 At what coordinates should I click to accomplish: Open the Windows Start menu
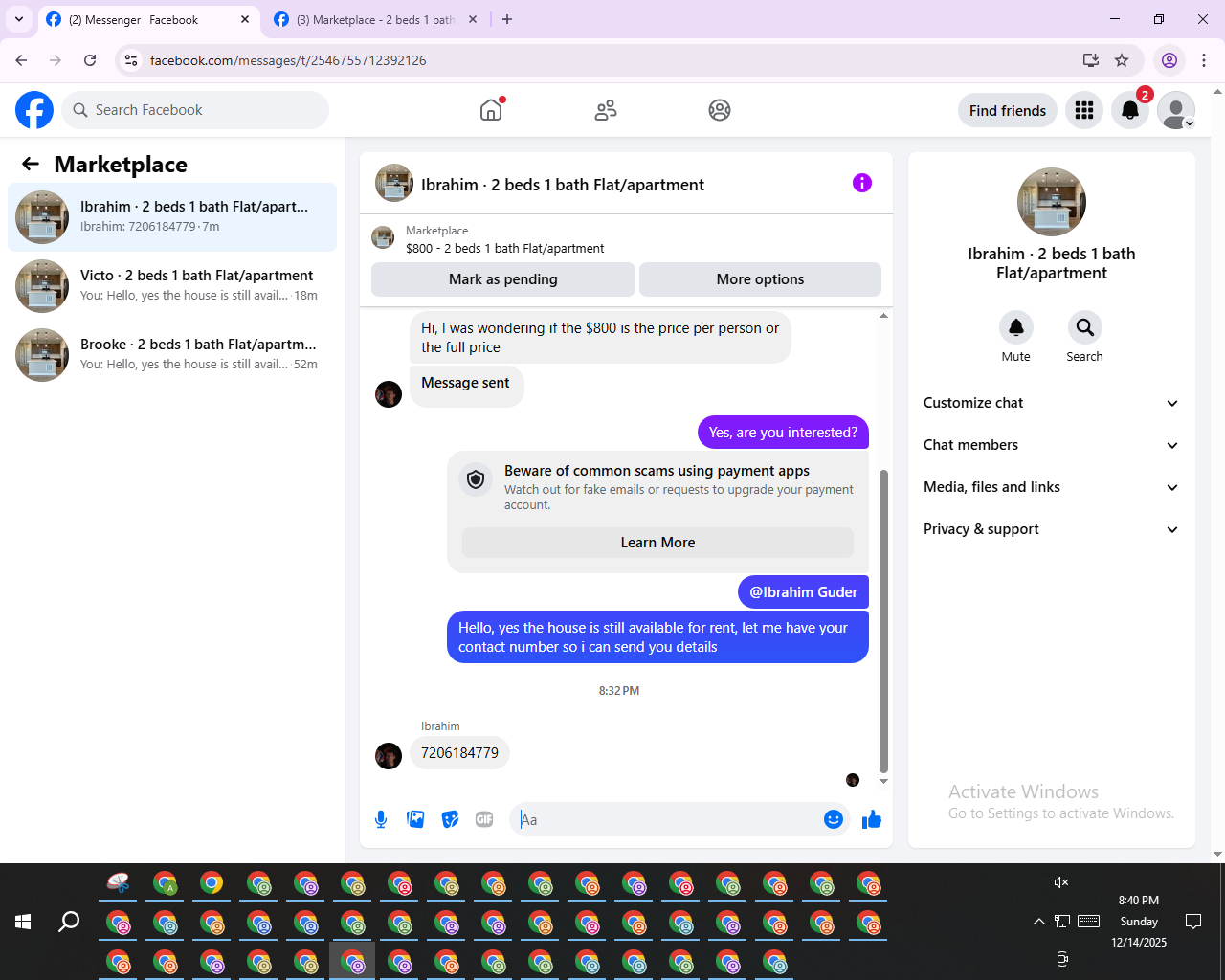23,922
